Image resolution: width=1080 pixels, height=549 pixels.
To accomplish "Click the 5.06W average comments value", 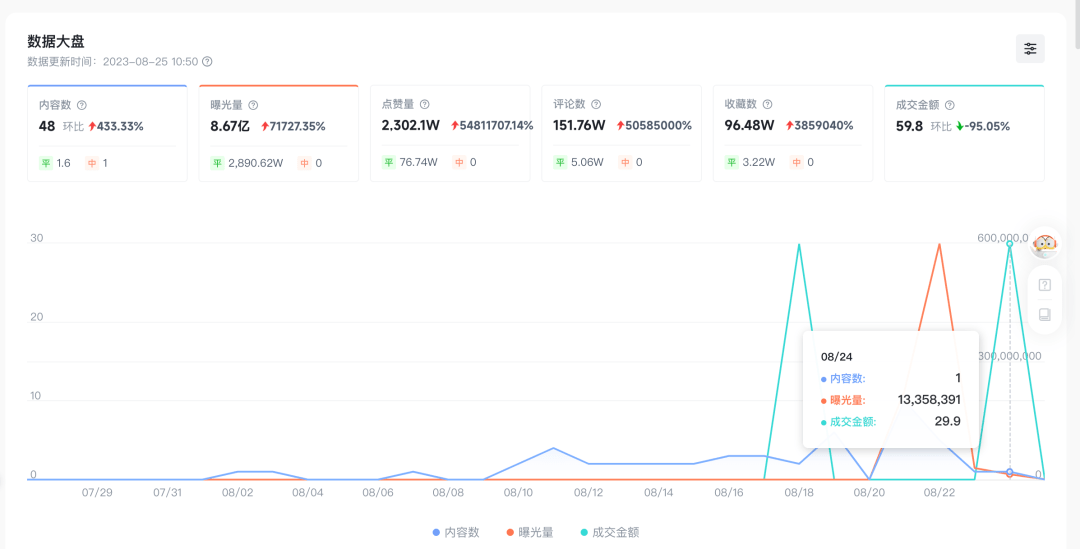I will [588, 163].
